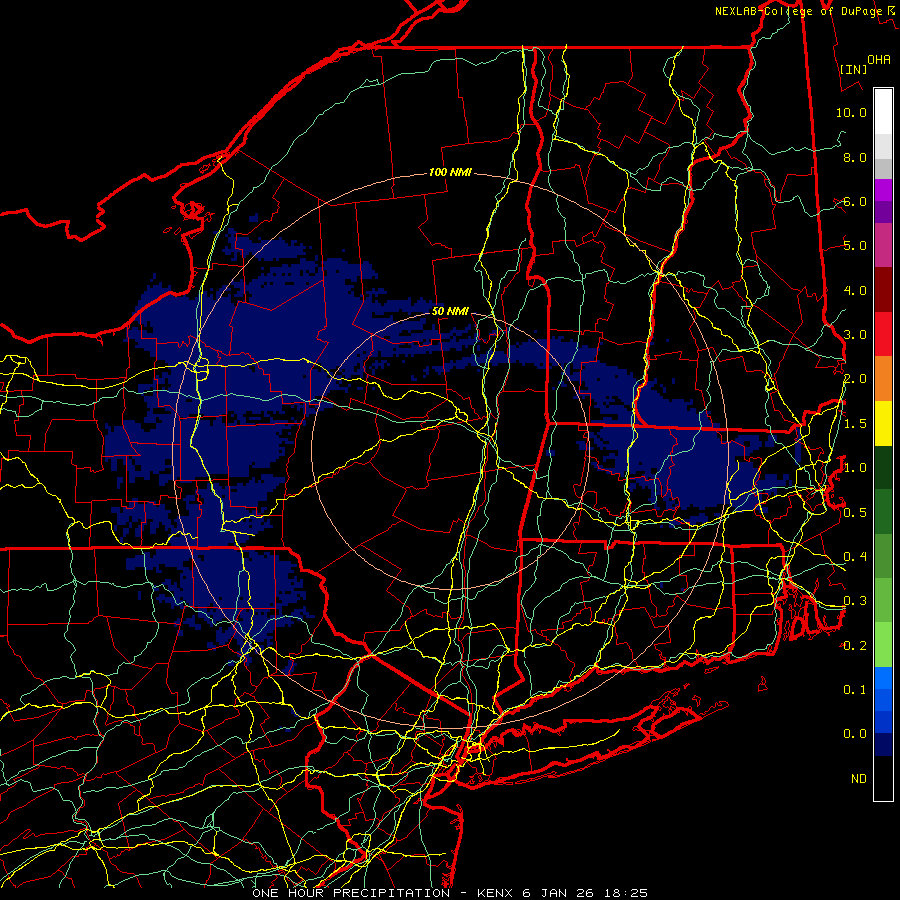This screenshot has height=900, width=900.
Task: Click the 0.5 legend value
Action: coord(855,512)
